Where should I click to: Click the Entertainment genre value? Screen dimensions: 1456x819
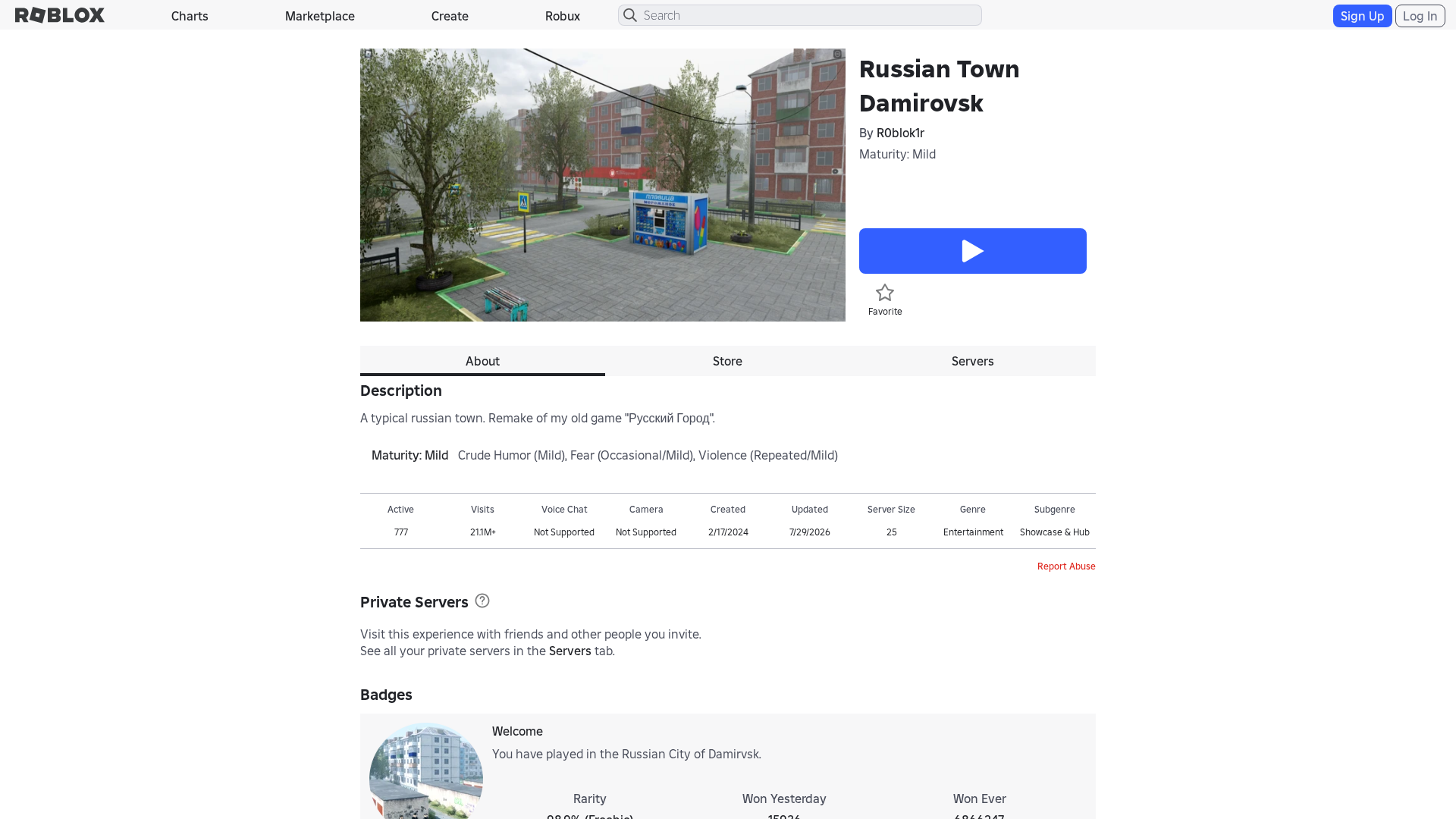tap(973, 532)
